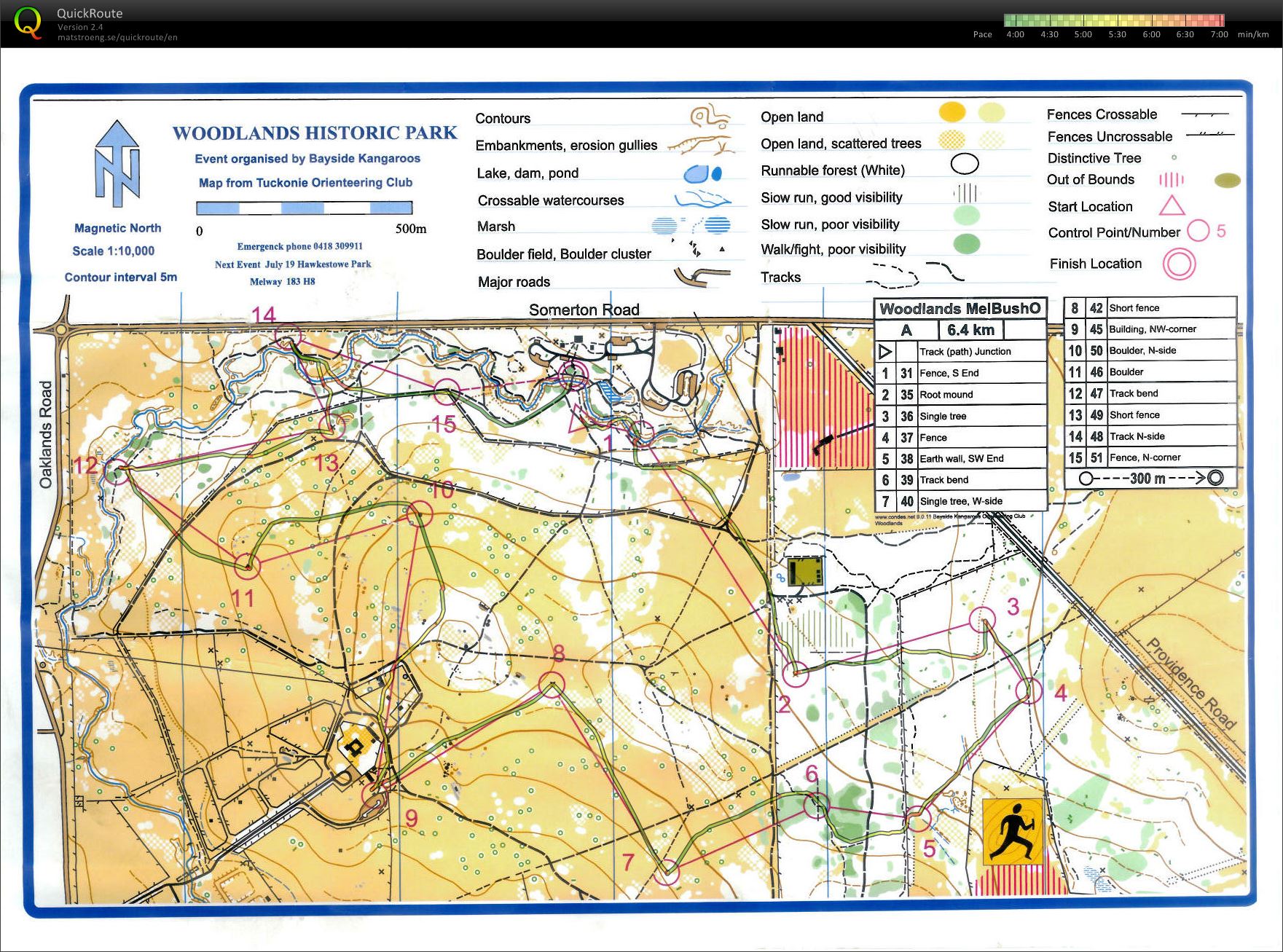
Task: Select control 8 circle on the map
Action: click(x=552, y=684)
